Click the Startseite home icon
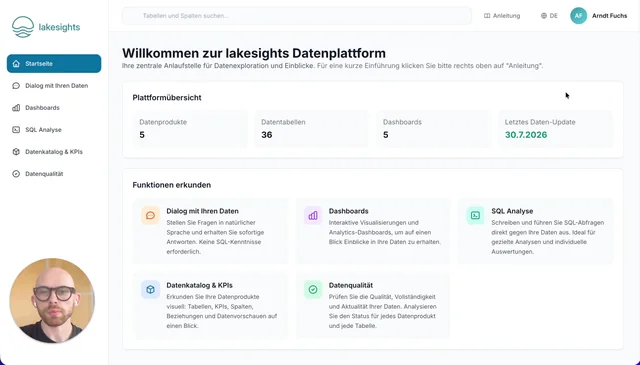Viewport: 640px width, 365px height. [x=16, y=64]
